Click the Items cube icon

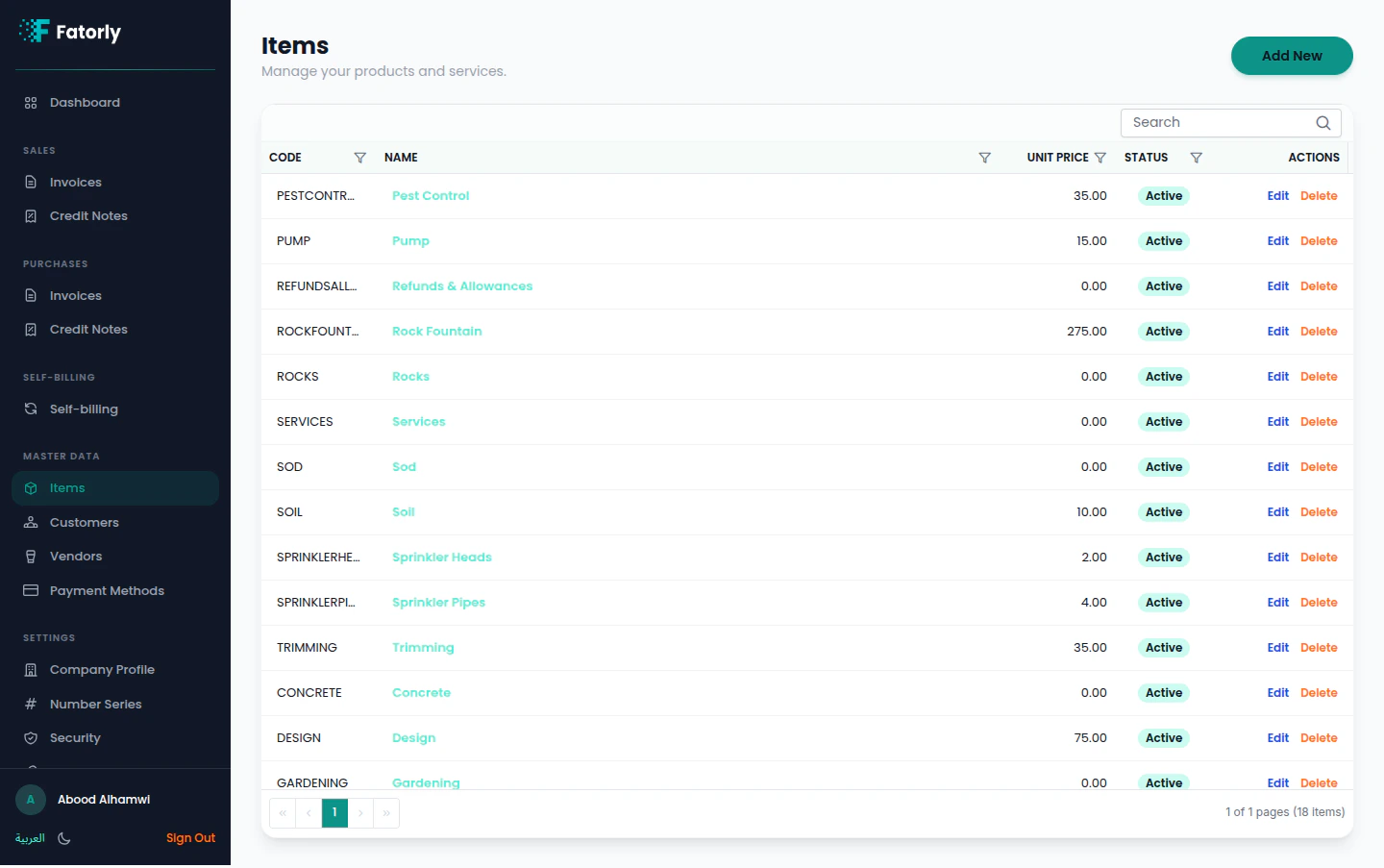pos(31,488)
